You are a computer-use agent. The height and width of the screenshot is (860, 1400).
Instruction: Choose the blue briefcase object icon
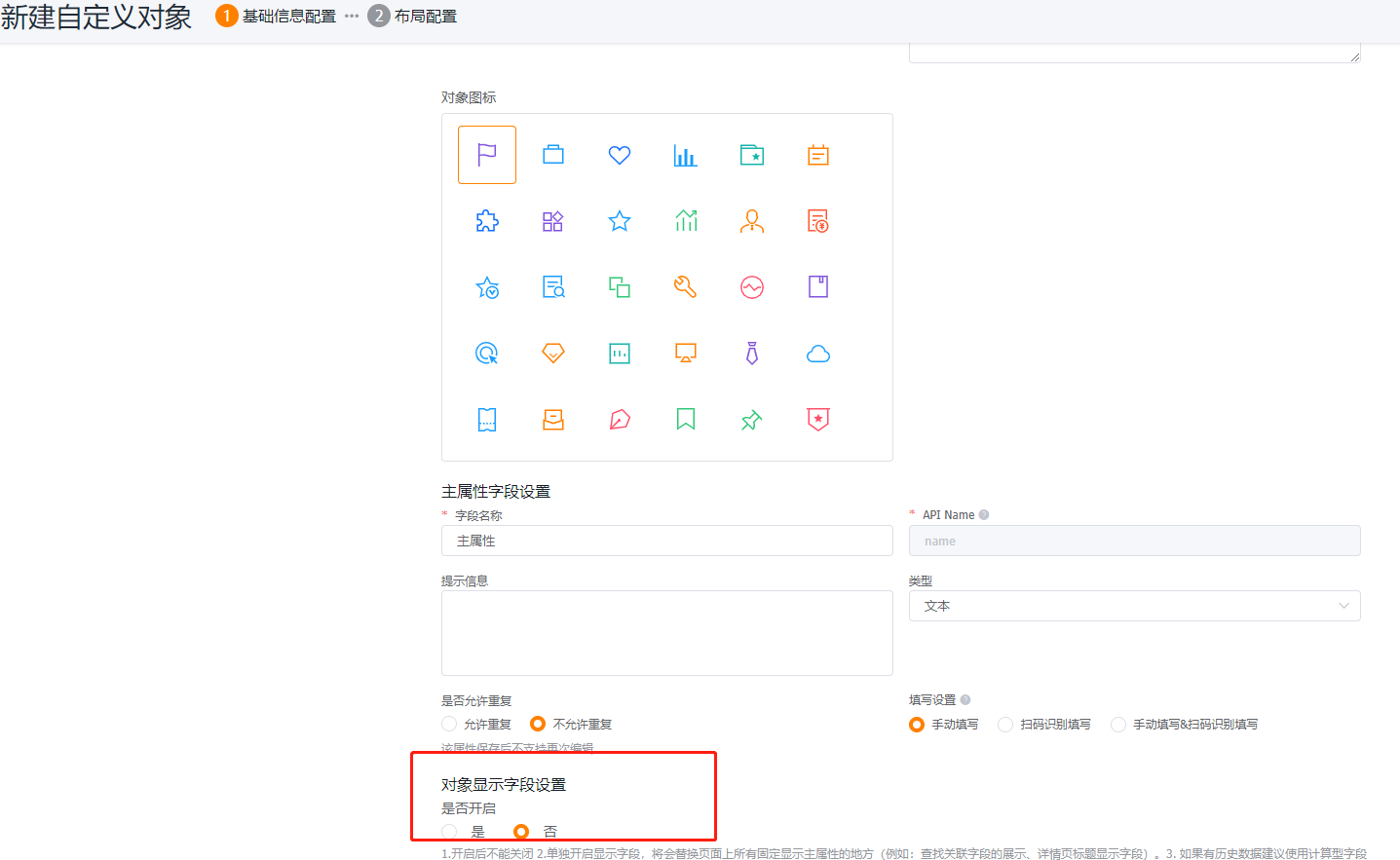pos(553,155)
